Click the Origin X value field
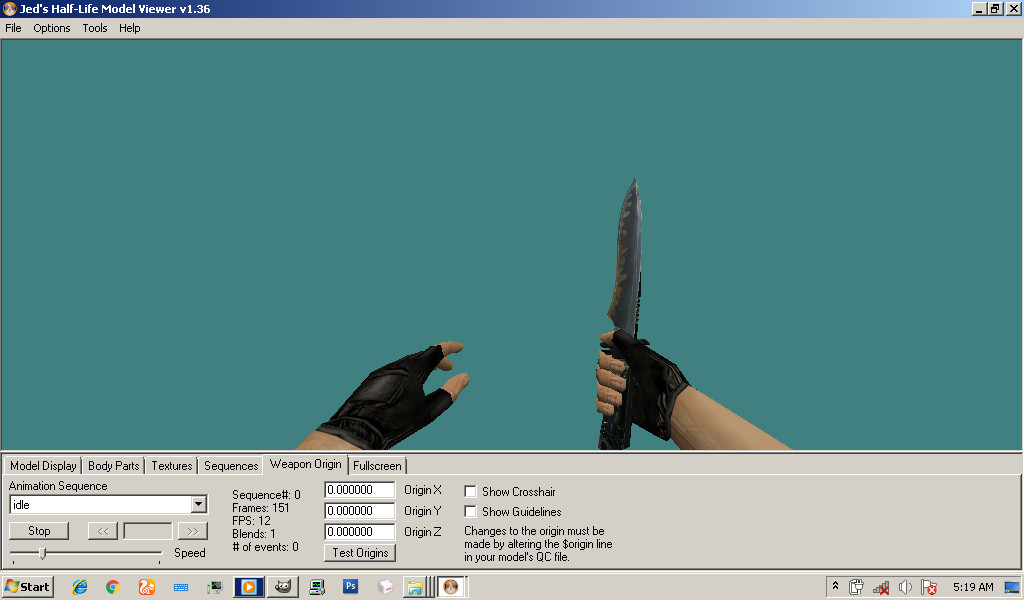The image size is (1024, 600). [x=359, y=490]
